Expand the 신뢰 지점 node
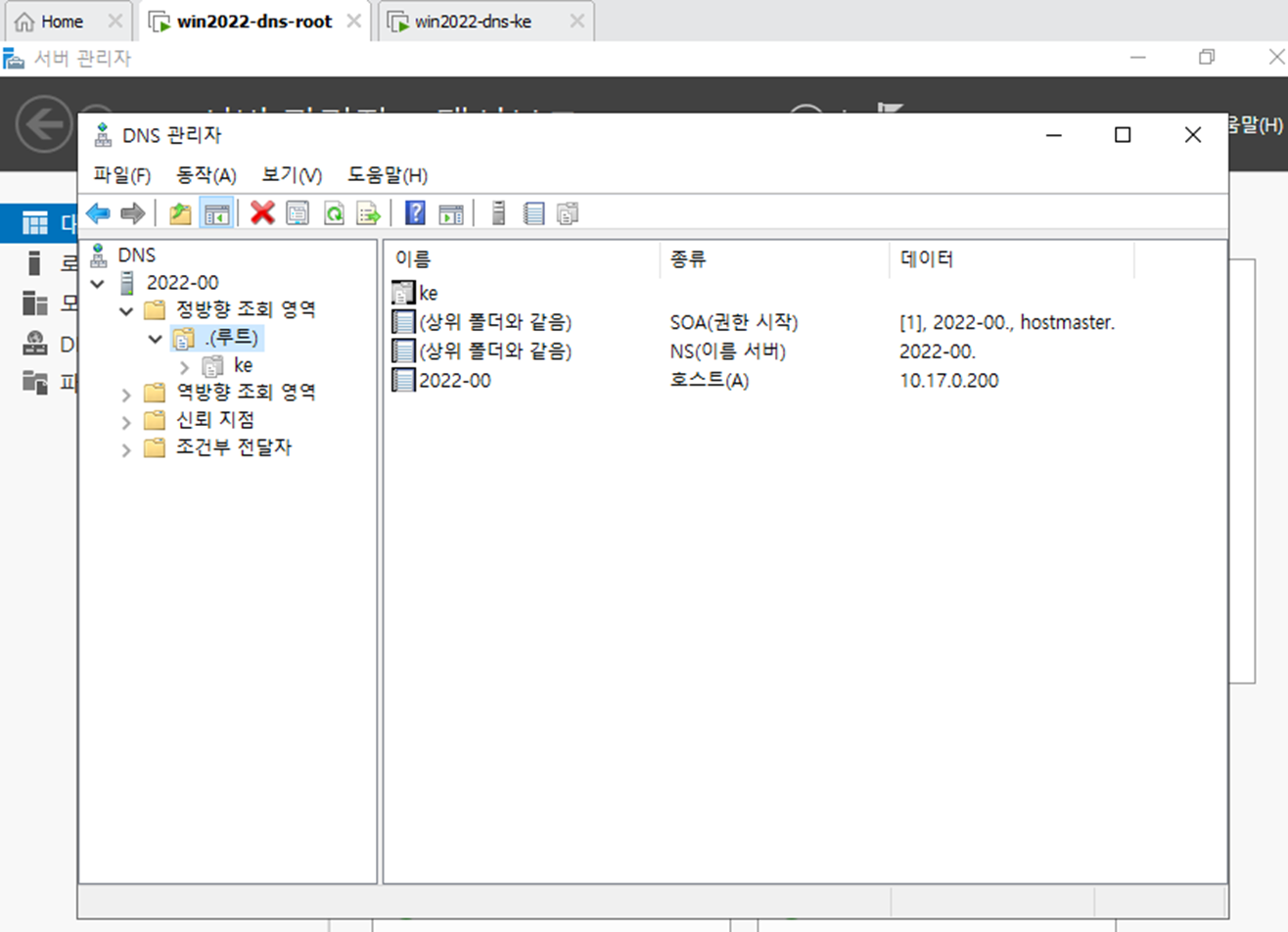This screenshot has width=1288, height=932. pyautogui.click(x=126, y=422)
